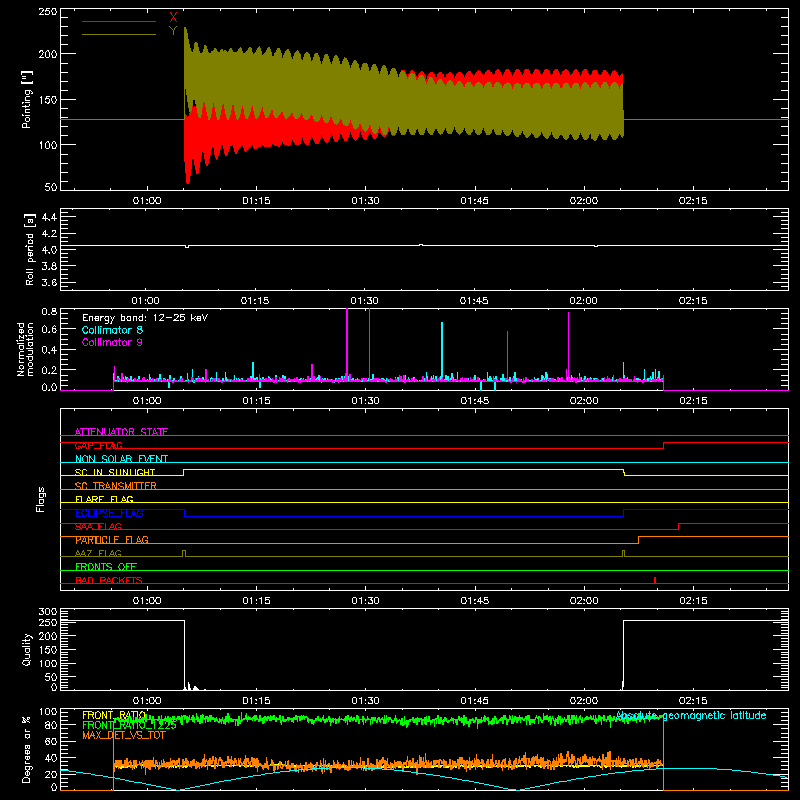Click the Pointing axis title
Image resolution: width=800 pixels, height=800 pixels.
(x=27, y=99)
